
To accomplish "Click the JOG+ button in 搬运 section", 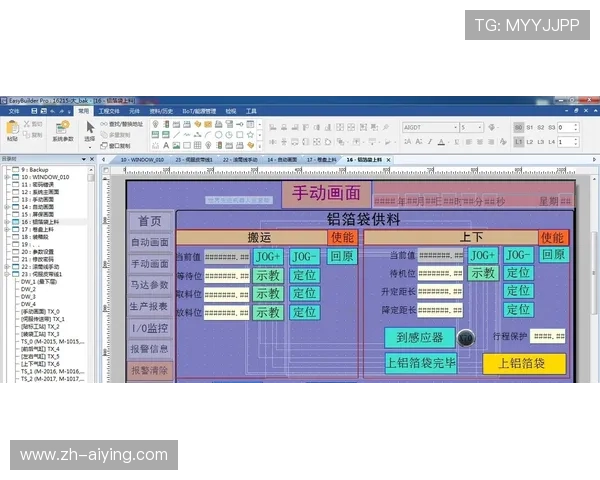I will coord(268,256).
